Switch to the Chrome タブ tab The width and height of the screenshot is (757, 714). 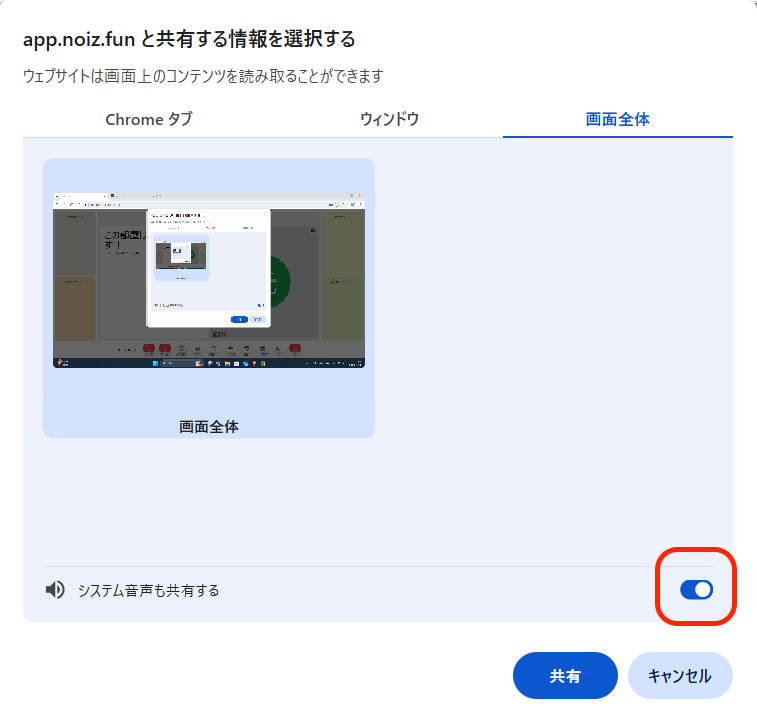tap(149, 119)
